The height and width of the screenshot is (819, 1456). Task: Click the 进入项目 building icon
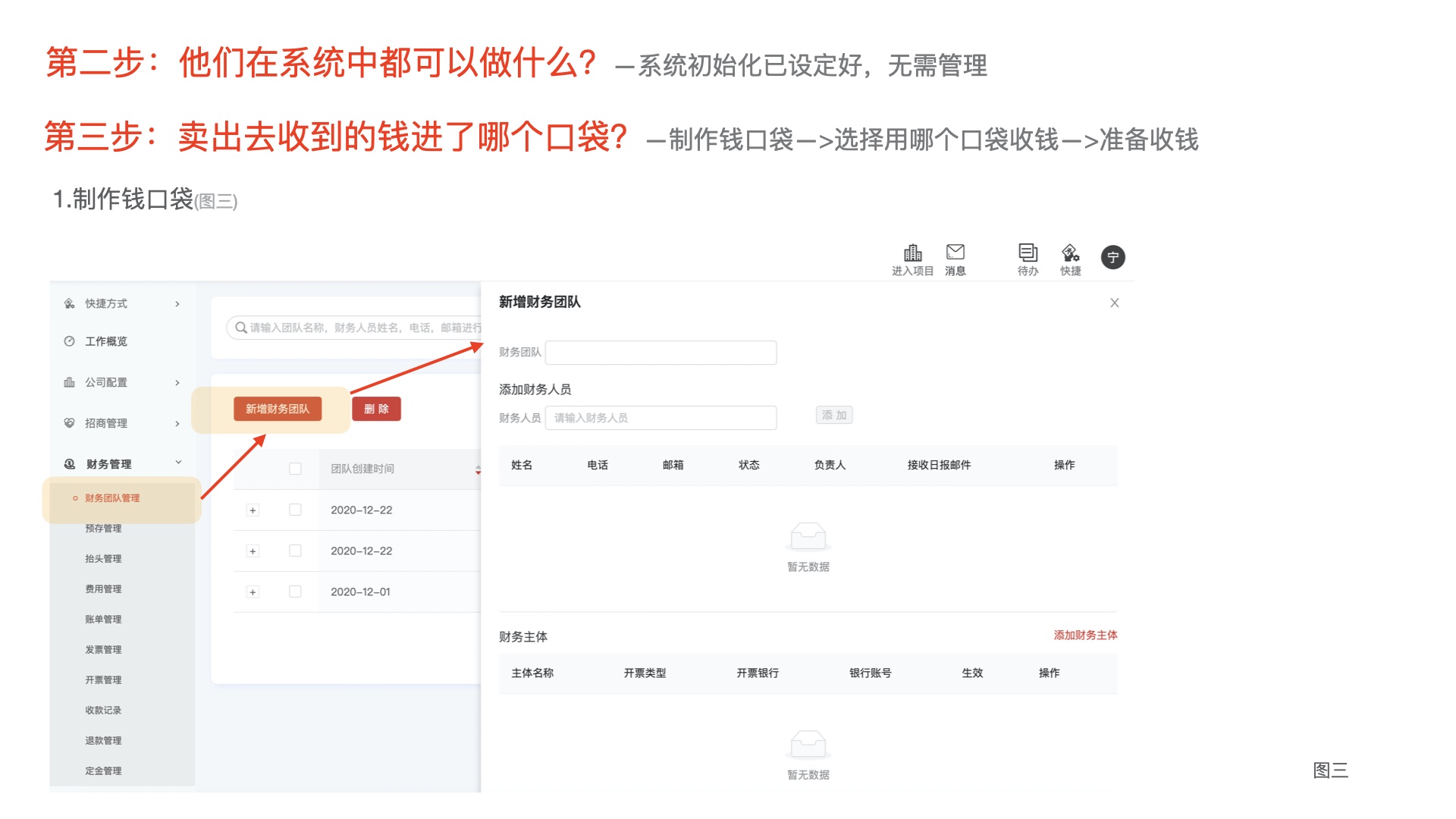[912, 253]
